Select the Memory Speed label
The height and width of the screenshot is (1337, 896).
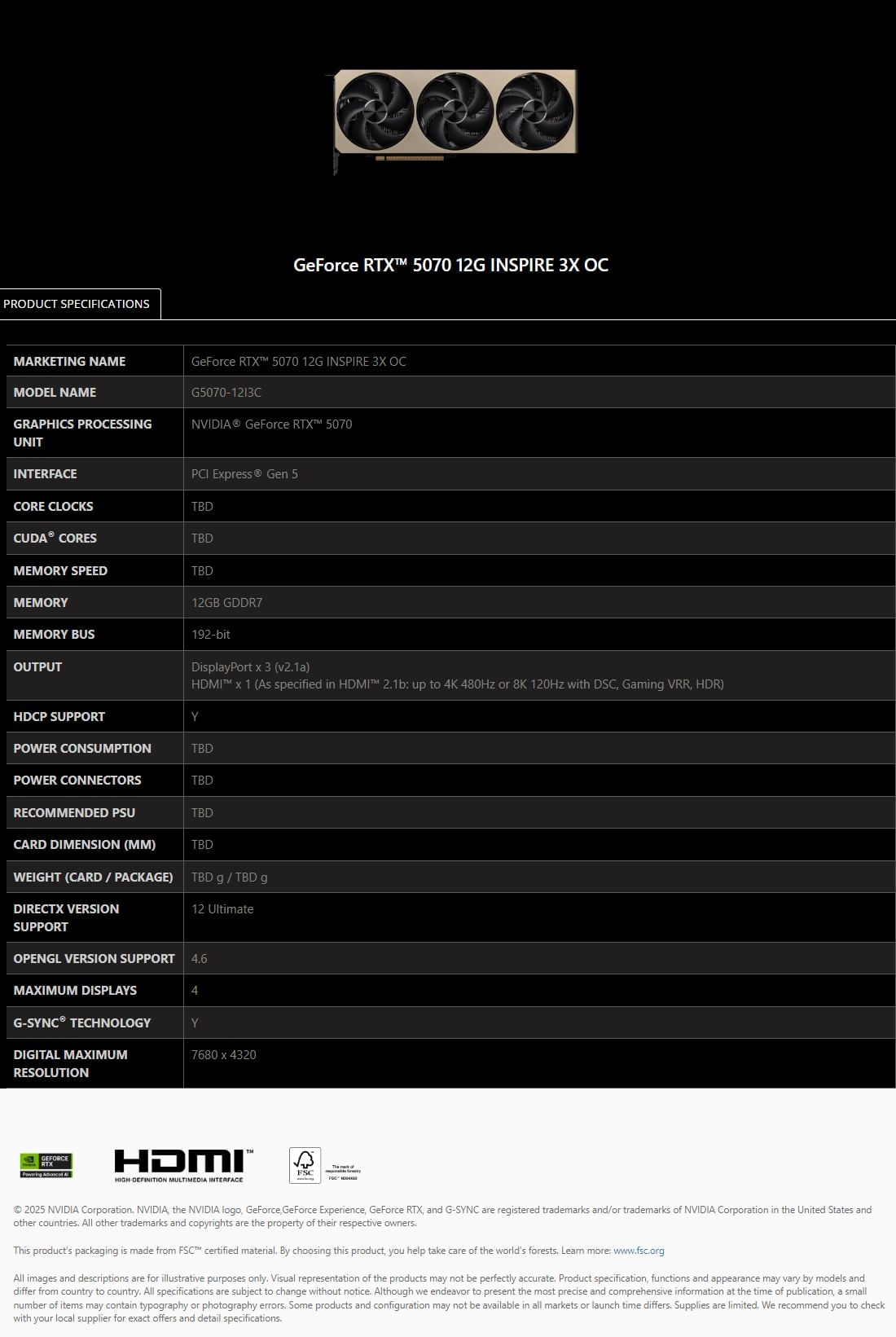pyautogui.click(x=60, y=570)
